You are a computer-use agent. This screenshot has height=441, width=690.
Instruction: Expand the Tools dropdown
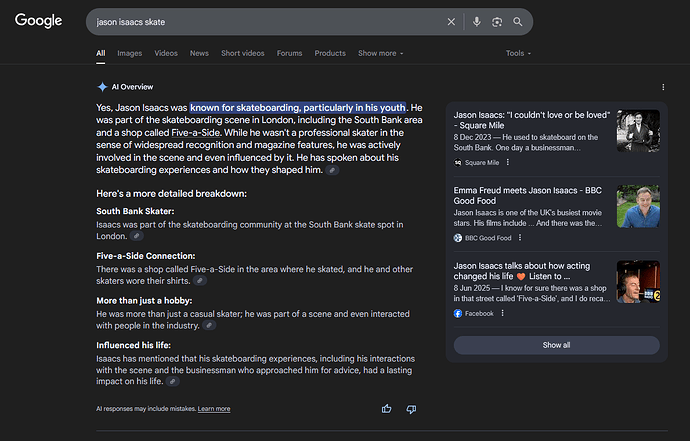tap(518, 53)
